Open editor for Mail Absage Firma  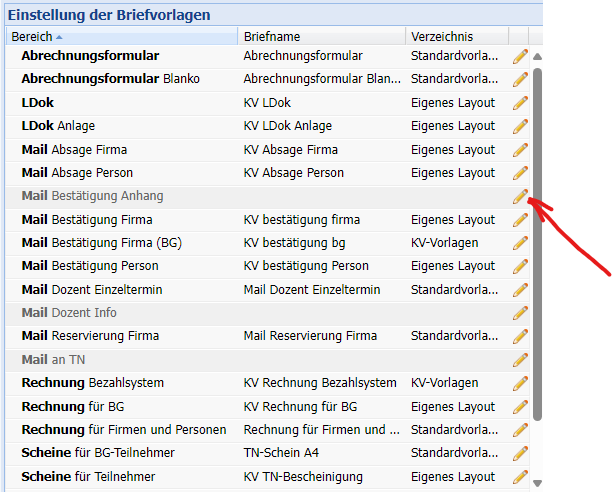pyautogui.click(x=520, y=149)
